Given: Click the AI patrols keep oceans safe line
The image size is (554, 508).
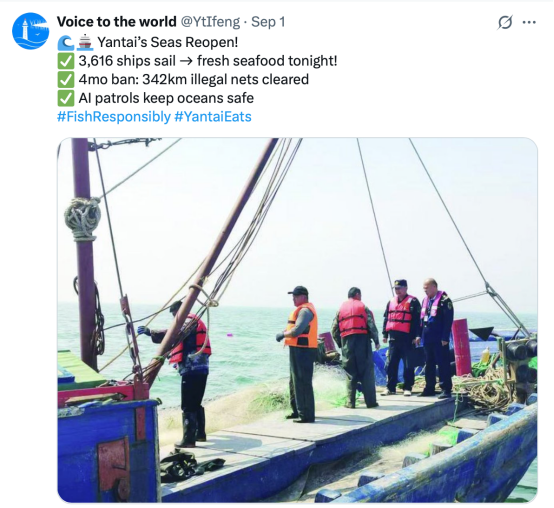Looking at the screenshot, I should (x=166, y=99).
